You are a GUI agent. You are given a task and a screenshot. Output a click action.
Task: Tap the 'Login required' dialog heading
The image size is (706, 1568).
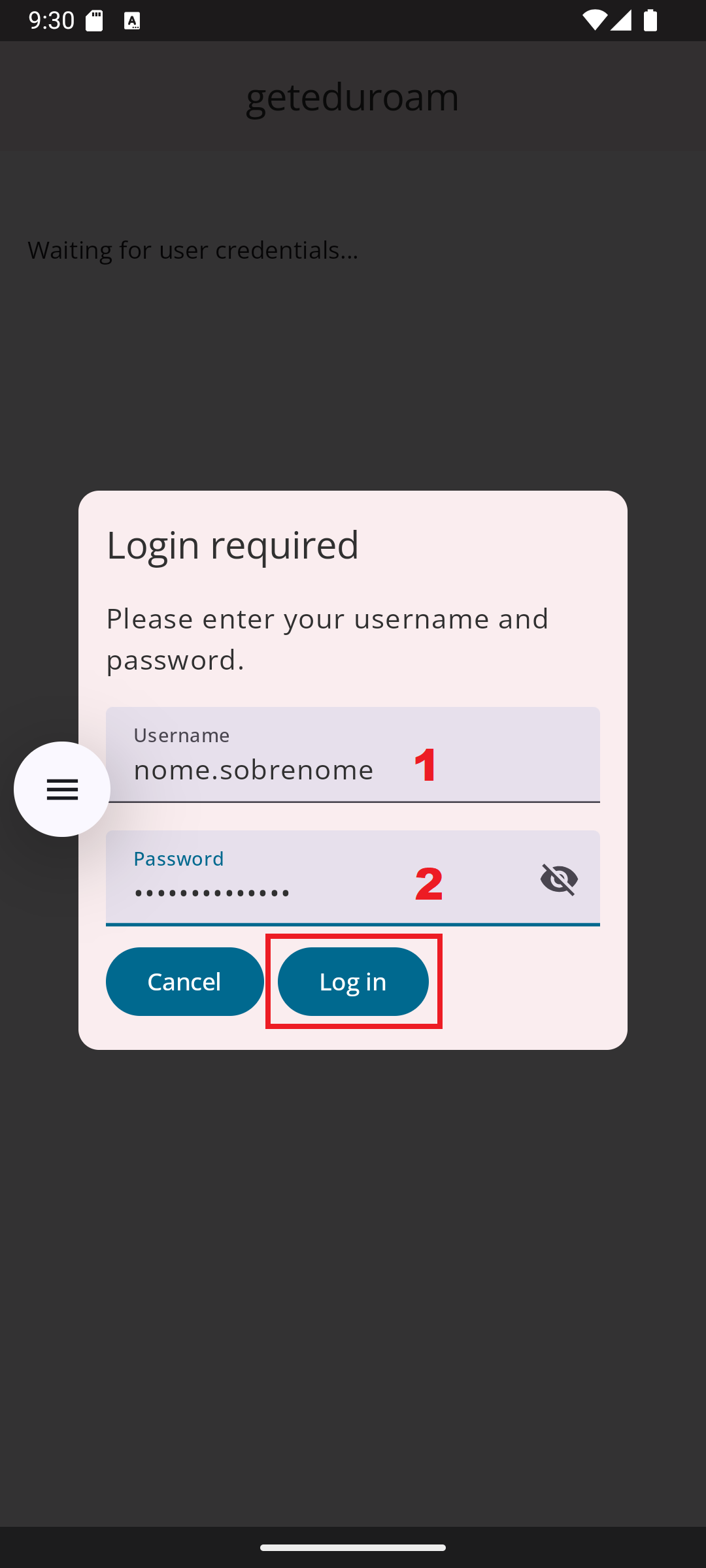(x=233, y=545)
